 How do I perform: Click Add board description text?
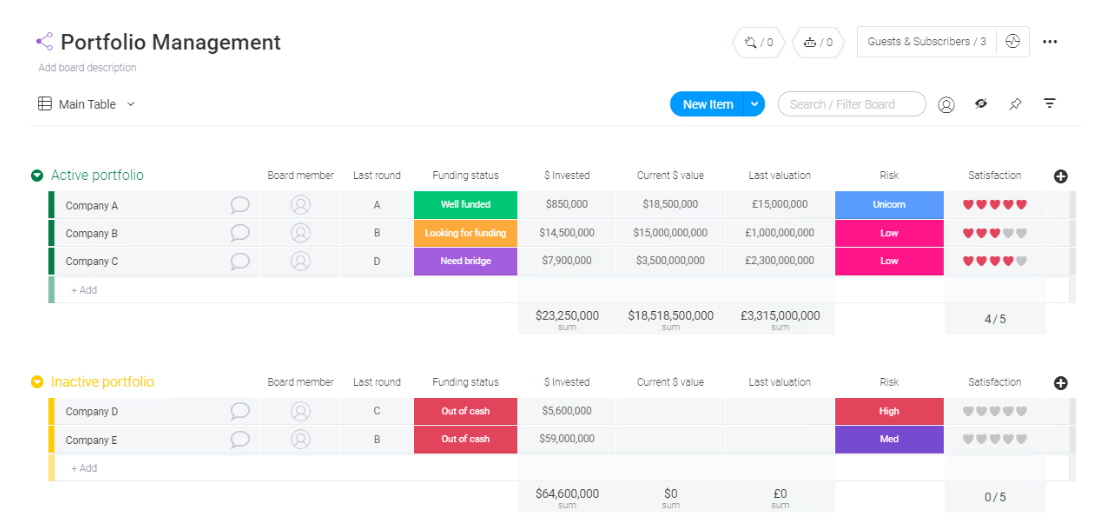[87, 68]
